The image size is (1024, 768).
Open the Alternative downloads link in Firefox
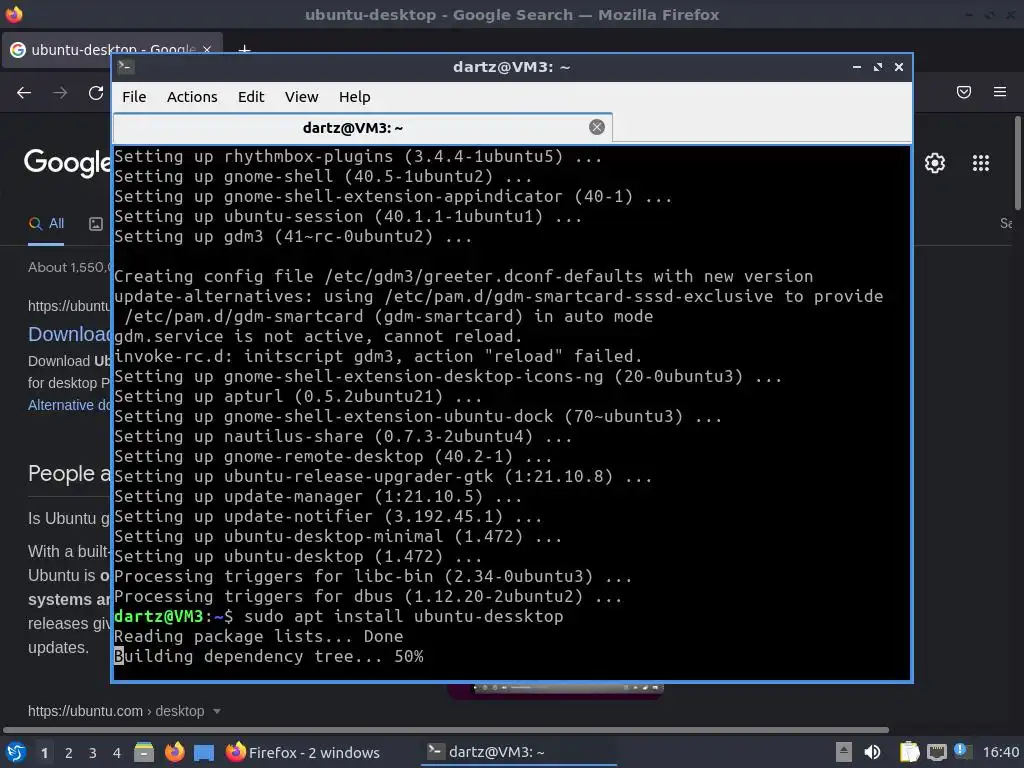click(69, 405)
